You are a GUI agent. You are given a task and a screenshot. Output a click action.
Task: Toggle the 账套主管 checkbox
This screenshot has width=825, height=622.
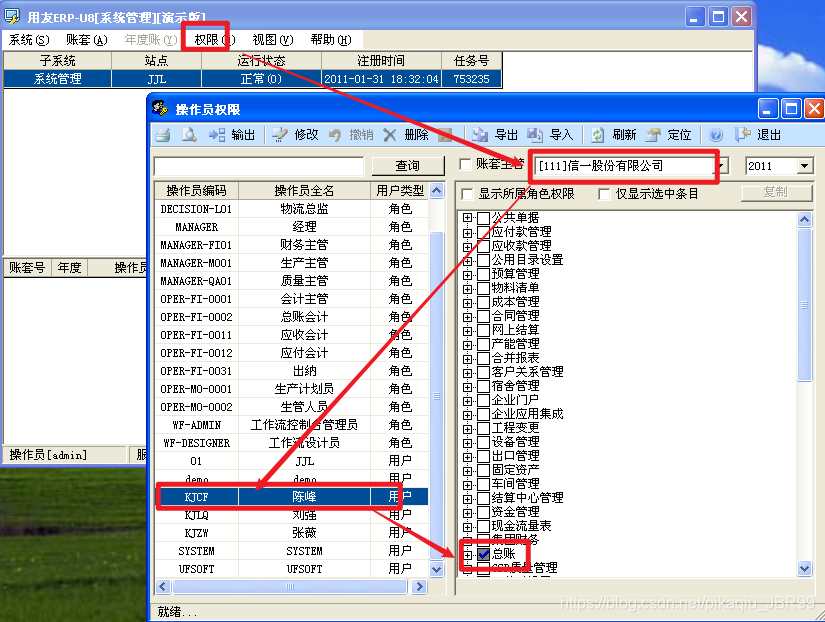tap(465, 165)
